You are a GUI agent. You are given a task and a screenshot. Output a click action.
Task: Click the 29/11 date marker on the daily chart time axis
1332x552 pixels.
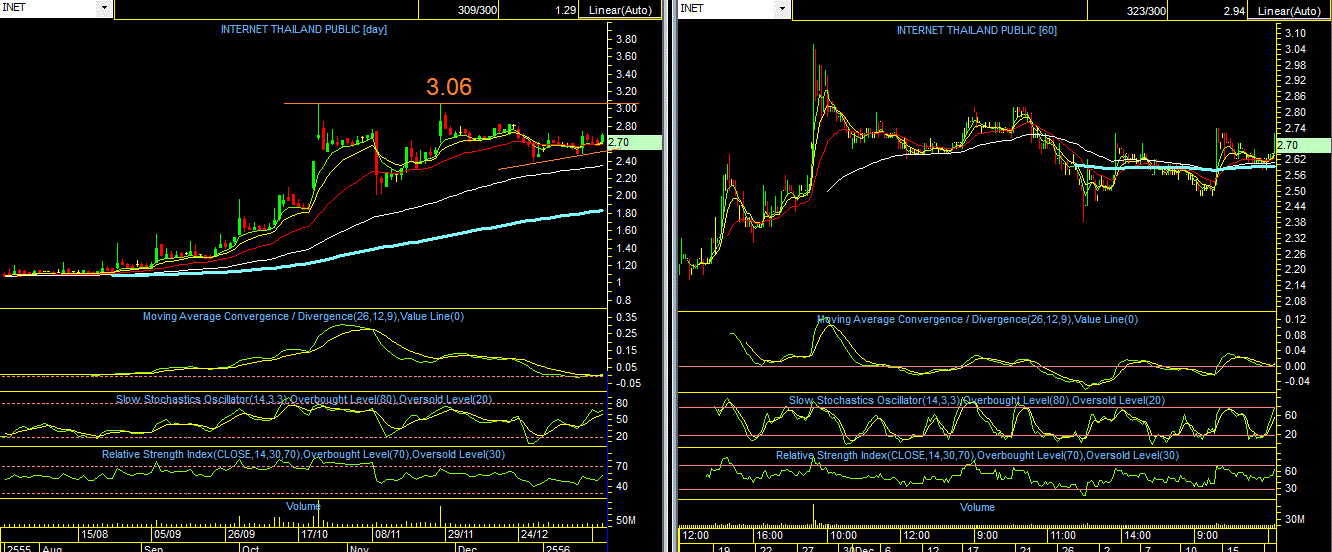coord(459,534)
